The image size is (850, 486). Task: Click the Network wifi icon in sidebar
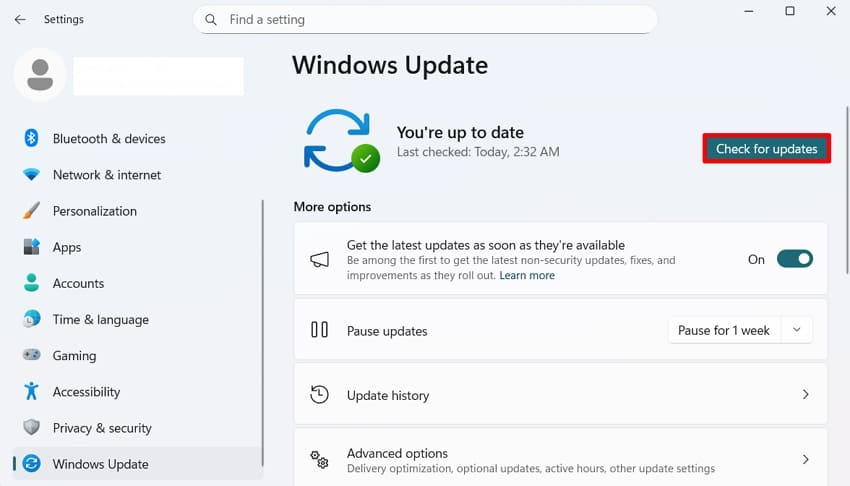point(31,174)
